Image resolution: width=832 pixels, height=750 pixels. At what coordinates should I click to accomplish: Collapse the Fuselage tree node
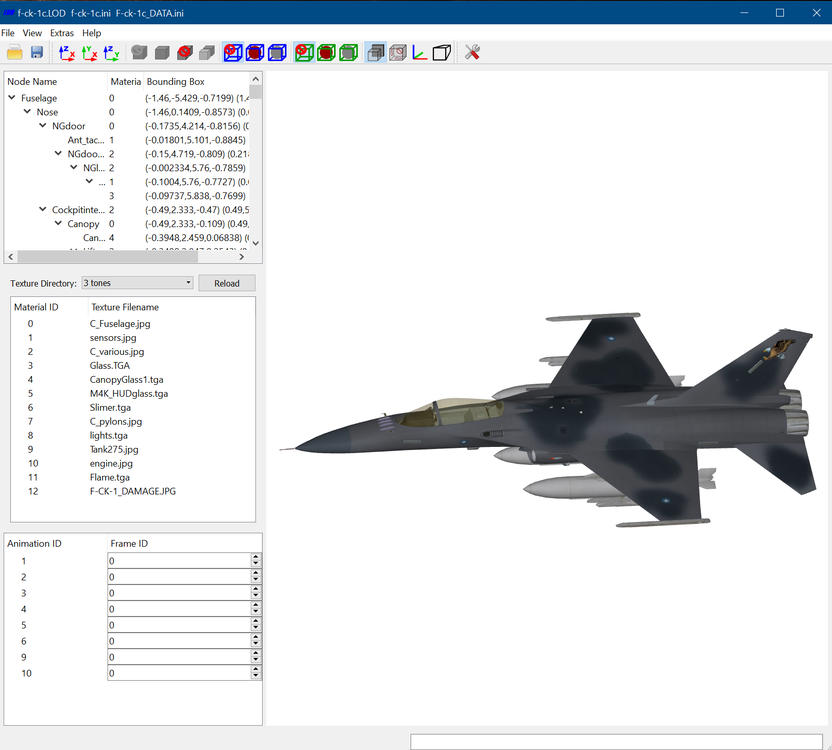point(12,98)
